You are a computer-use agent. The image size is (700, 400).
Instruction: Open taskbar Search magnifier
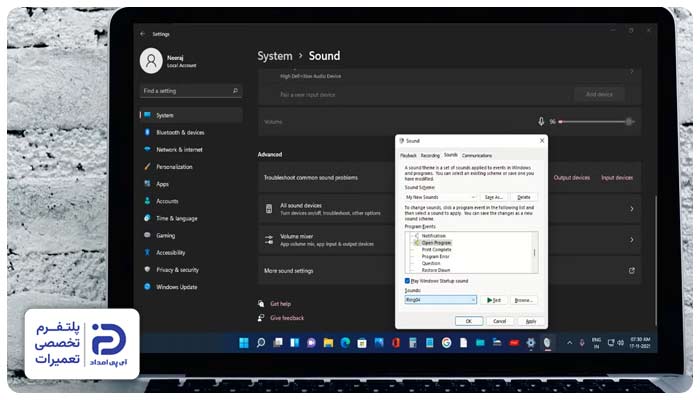click(x=261, y=343)
